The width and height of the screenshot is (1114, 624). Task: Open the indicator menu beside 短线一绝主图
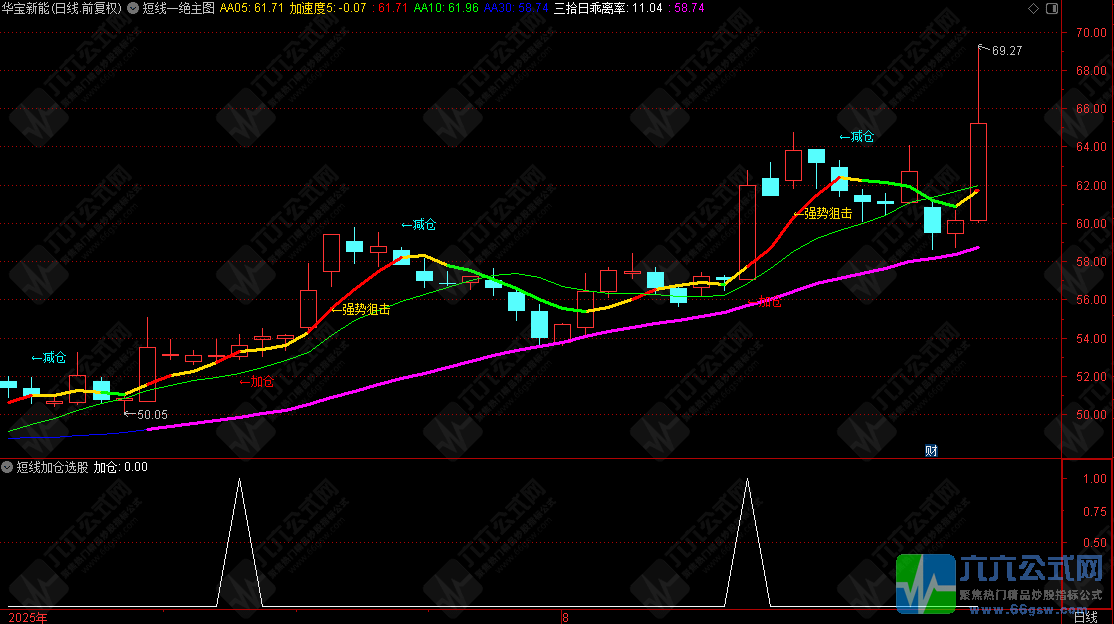tap(133, 9)
